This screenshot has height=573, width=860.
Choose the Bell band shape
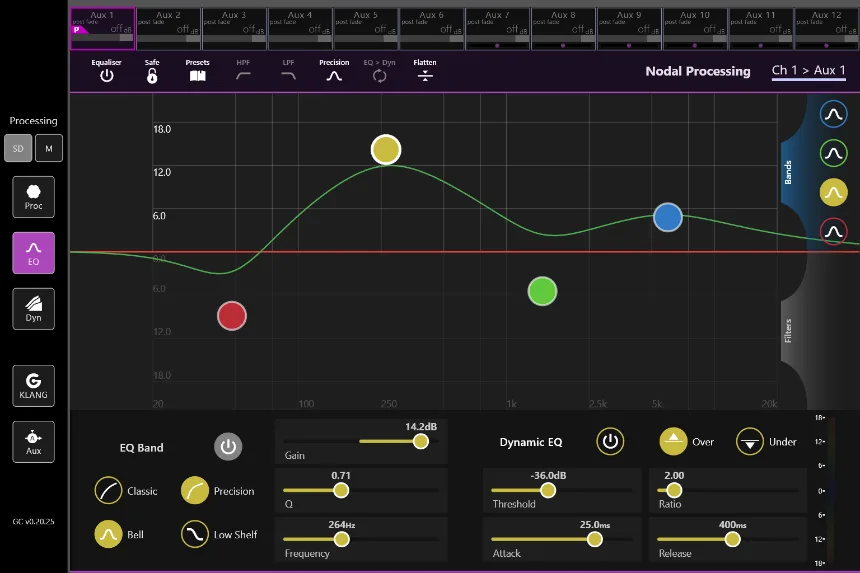(x=109, y=534)
